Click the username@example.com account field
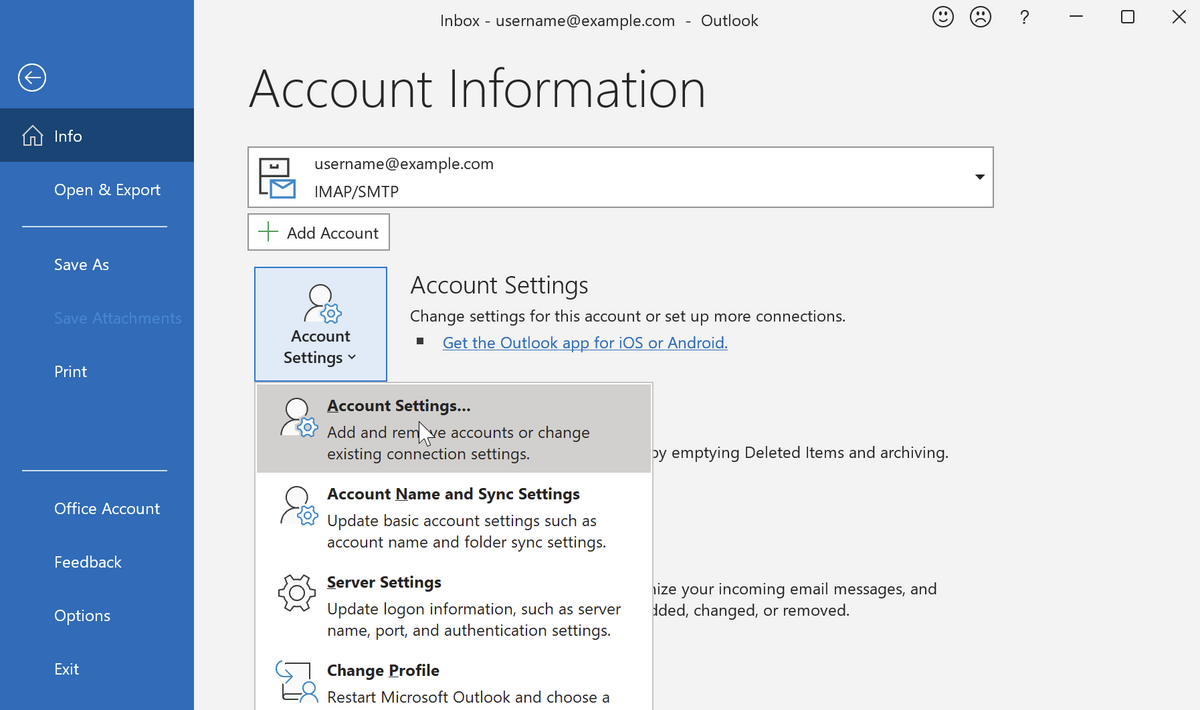Screen dimensions: 1200x710 [621, 177]
